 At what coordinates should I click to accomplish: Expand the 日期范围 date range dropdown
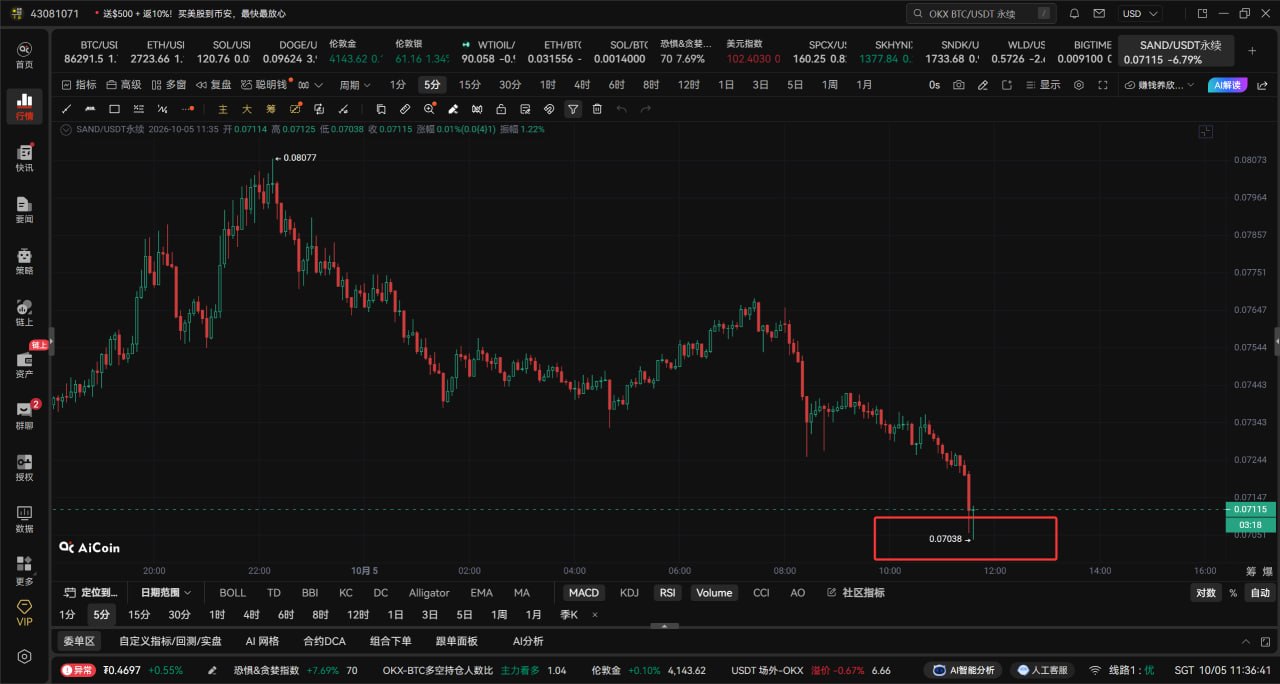(166, 593)
